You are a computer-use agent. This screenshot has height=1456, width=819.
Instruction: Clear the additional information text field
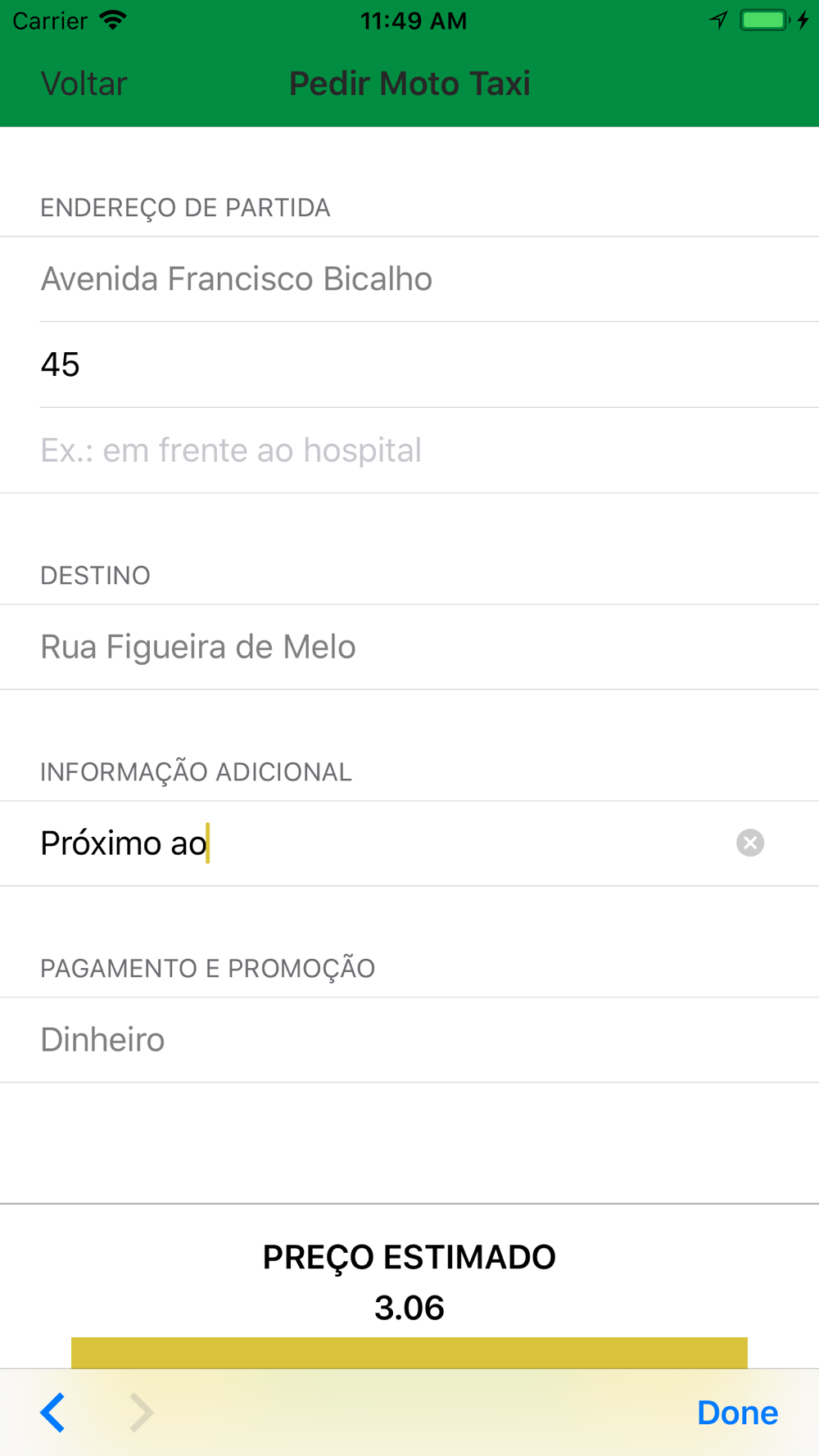tap(749, 843)
